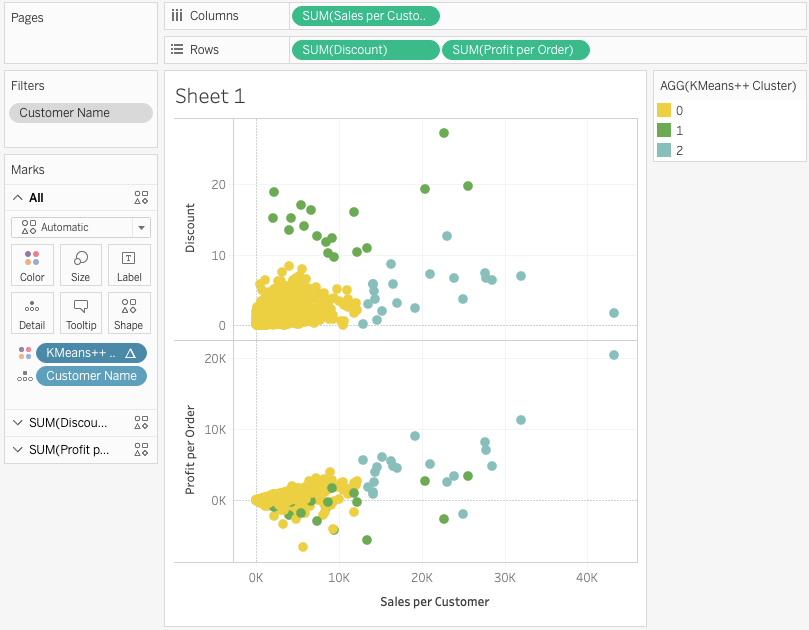Viewport: 809px width, 630px height.
Task: Select the green cluster 1 legend swatch
Action: tap(664, 130)
